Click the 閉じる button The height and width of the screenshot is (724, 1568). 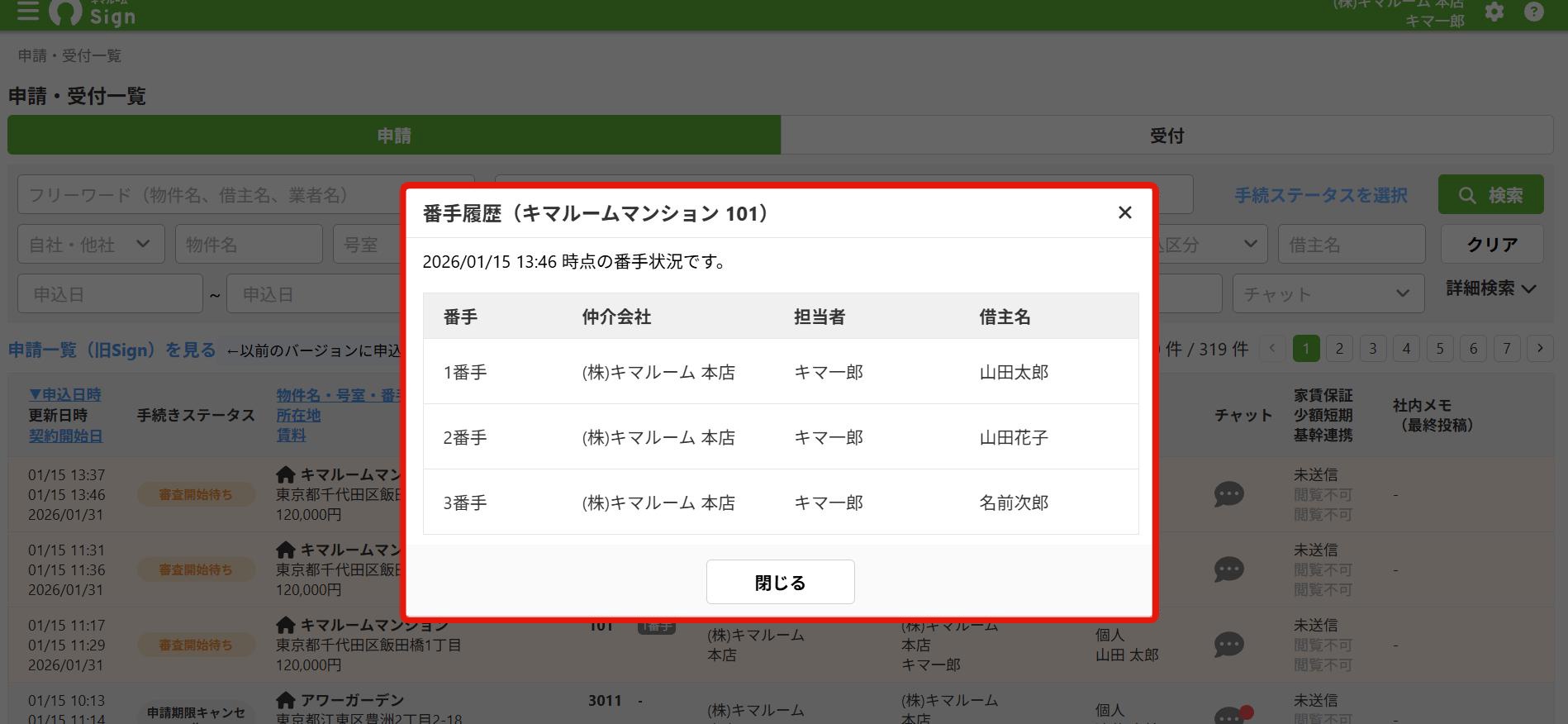[780, 582]
